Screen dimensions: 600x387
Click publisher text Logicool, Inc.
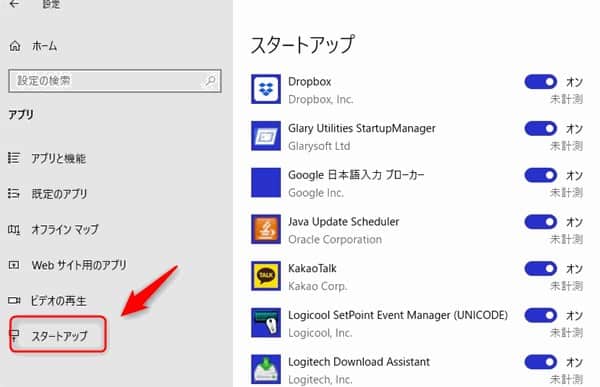[x=320, y=333]
